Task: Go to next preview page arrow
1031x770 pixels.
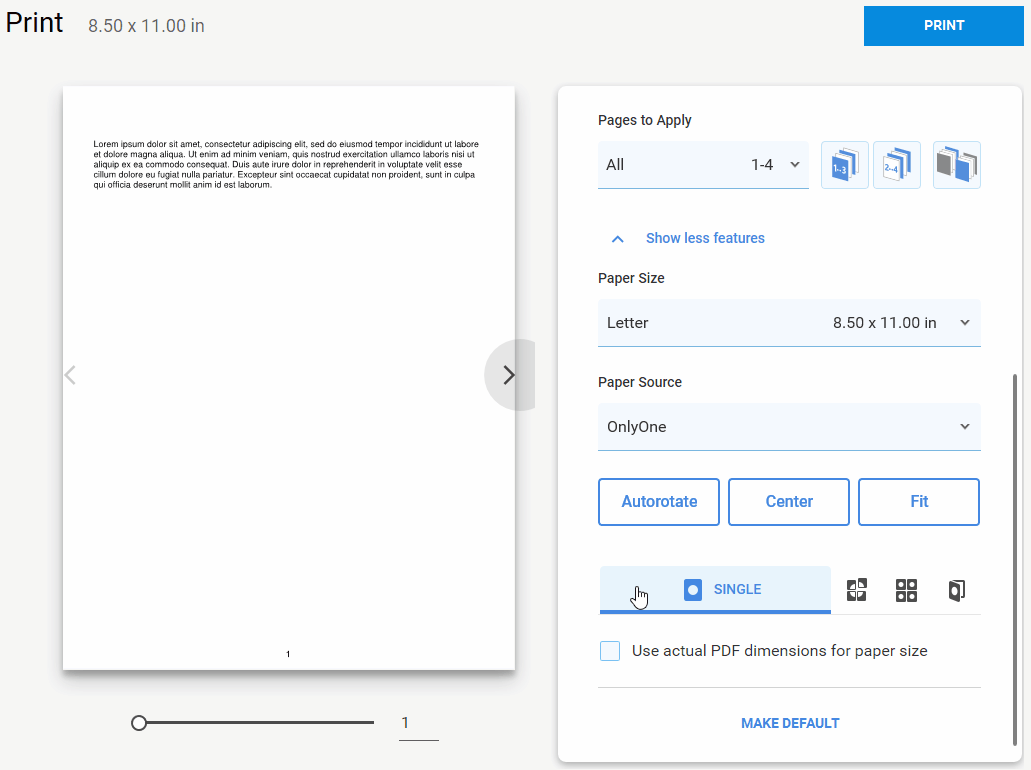Action: coord(509,375)
